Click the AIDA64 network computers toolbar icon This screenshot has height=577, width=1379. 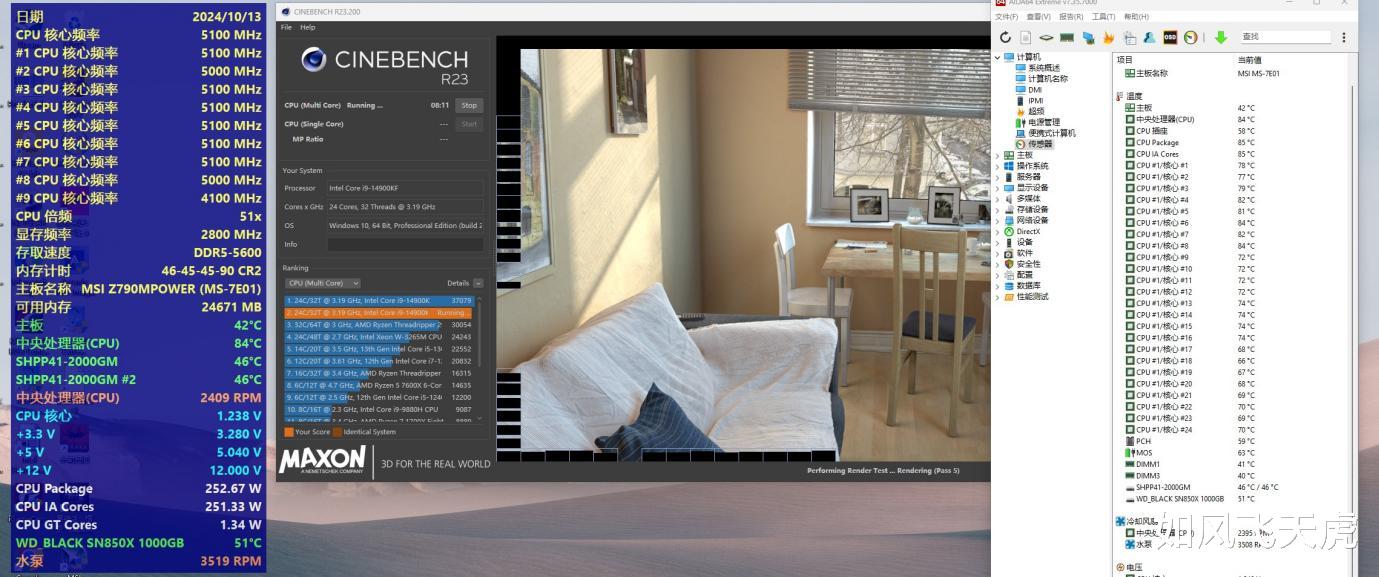pos(1088,38)
